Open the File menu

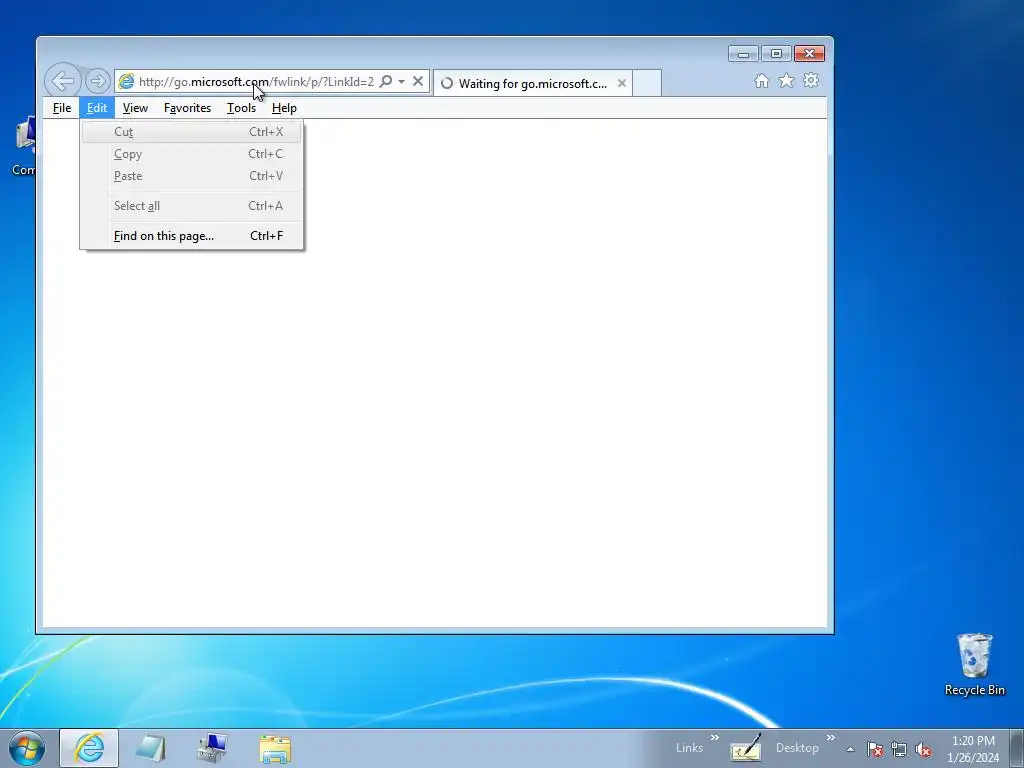pyautogui.click(x=62, y=108)
